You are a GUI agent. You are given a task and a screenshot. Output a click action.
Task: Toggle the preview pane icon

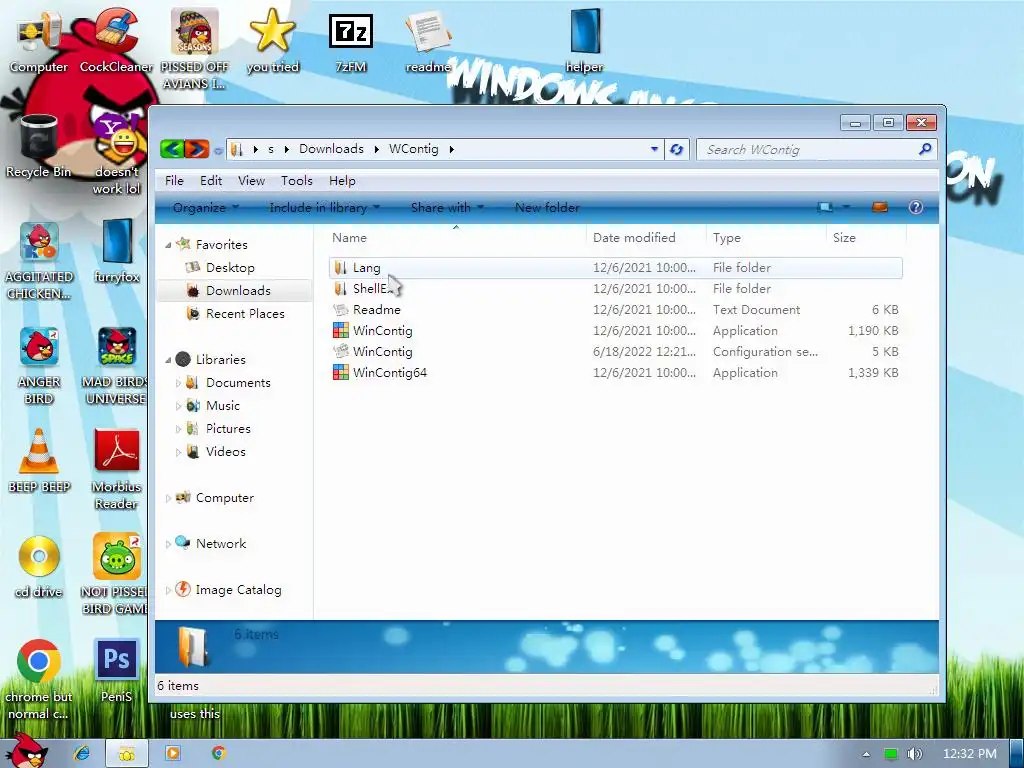tap(880, 208)
